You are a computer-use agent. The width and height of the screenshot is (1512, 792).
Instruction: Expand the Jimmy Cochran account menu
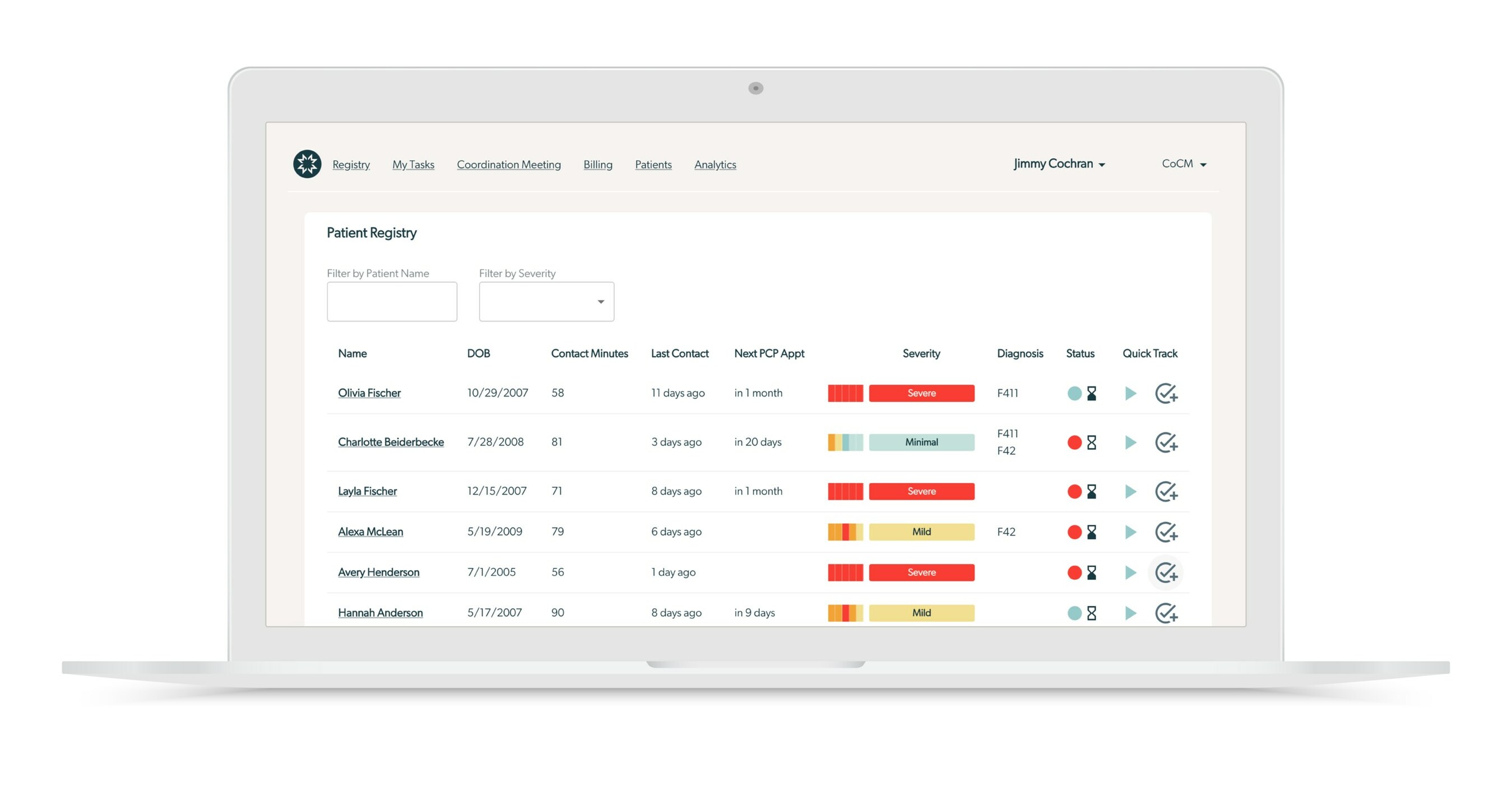tap(1058, 164)
